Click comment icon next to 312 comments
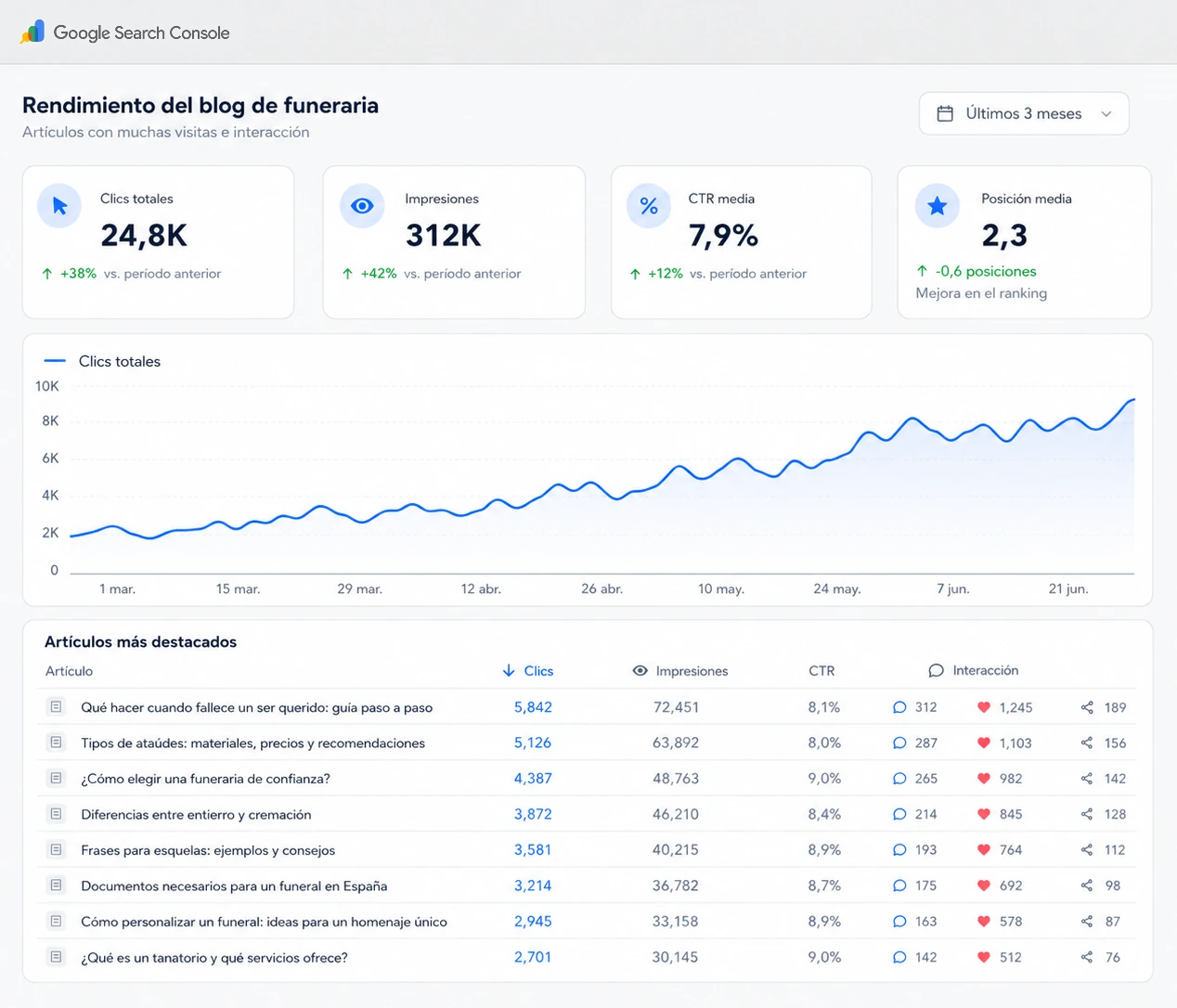The image size is (1177, 1008). pyautogui.click(x=899, y=707)
